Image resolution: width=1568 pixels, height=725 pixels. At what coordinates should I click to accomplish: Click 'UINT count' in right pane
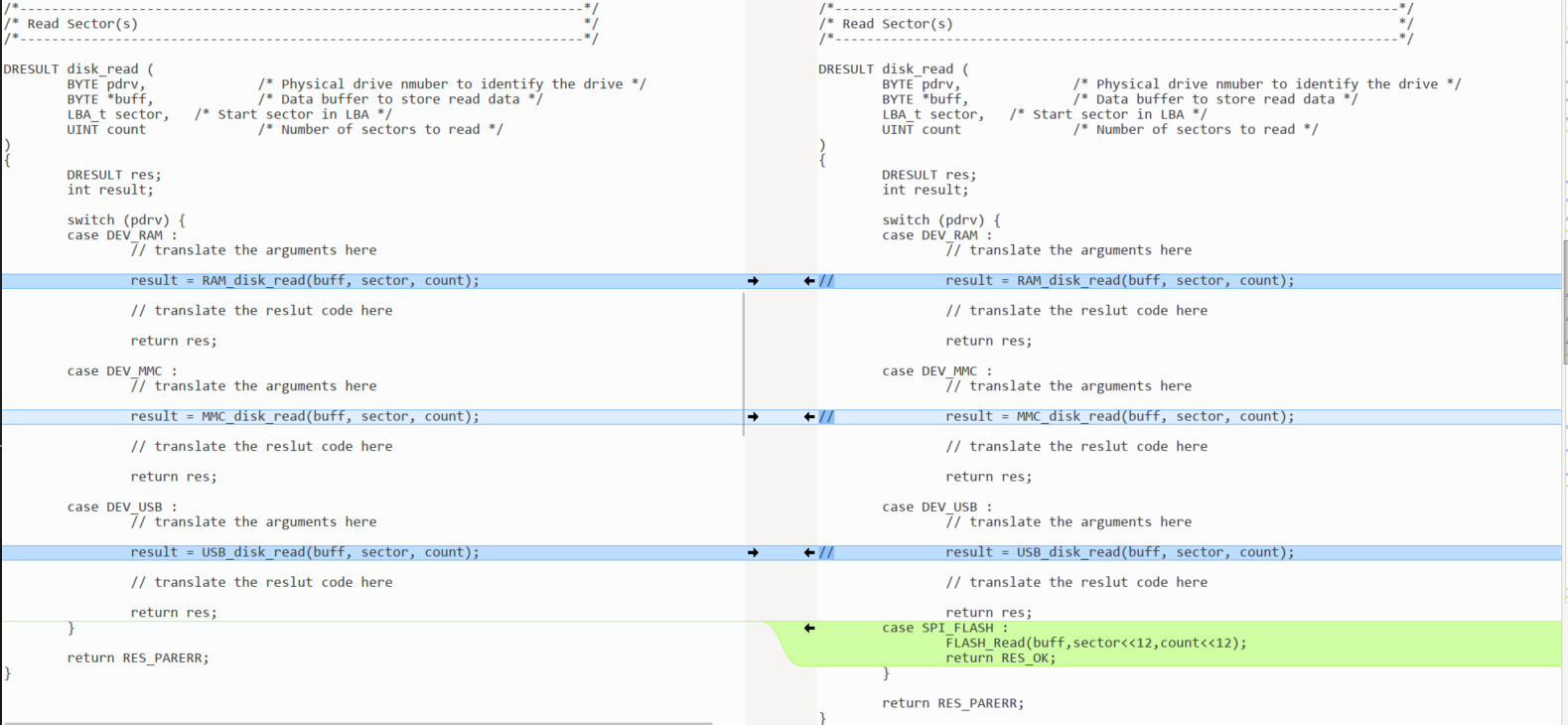click(922, 129)
